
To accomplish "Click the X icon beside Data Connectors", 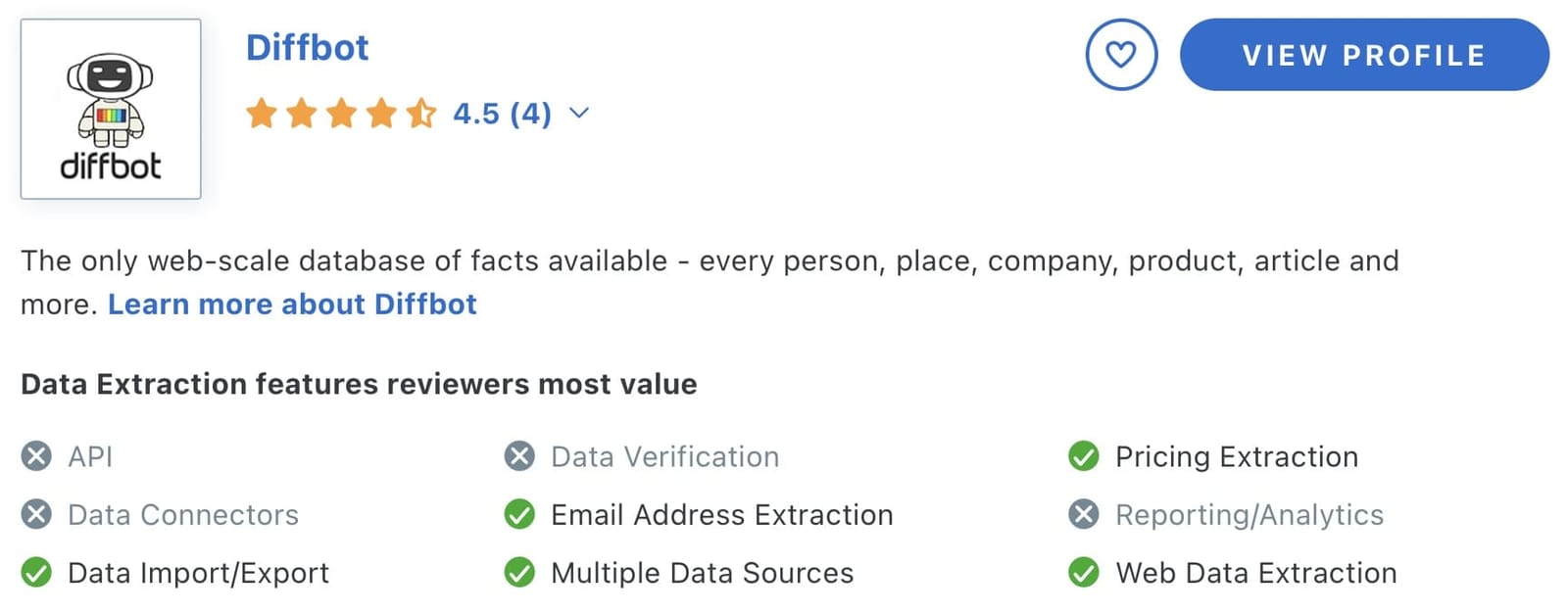I will 36,514.
